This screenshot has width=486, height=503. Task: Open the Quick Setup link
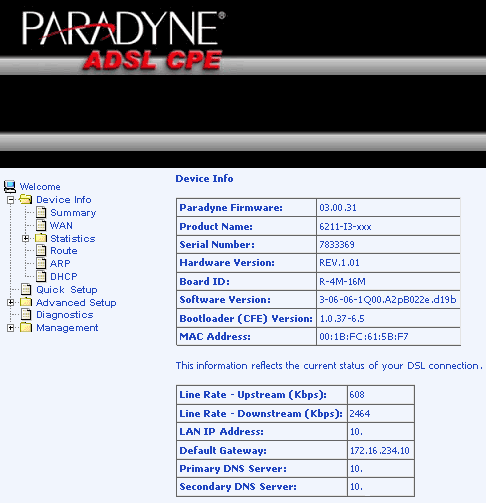point(67,289)
